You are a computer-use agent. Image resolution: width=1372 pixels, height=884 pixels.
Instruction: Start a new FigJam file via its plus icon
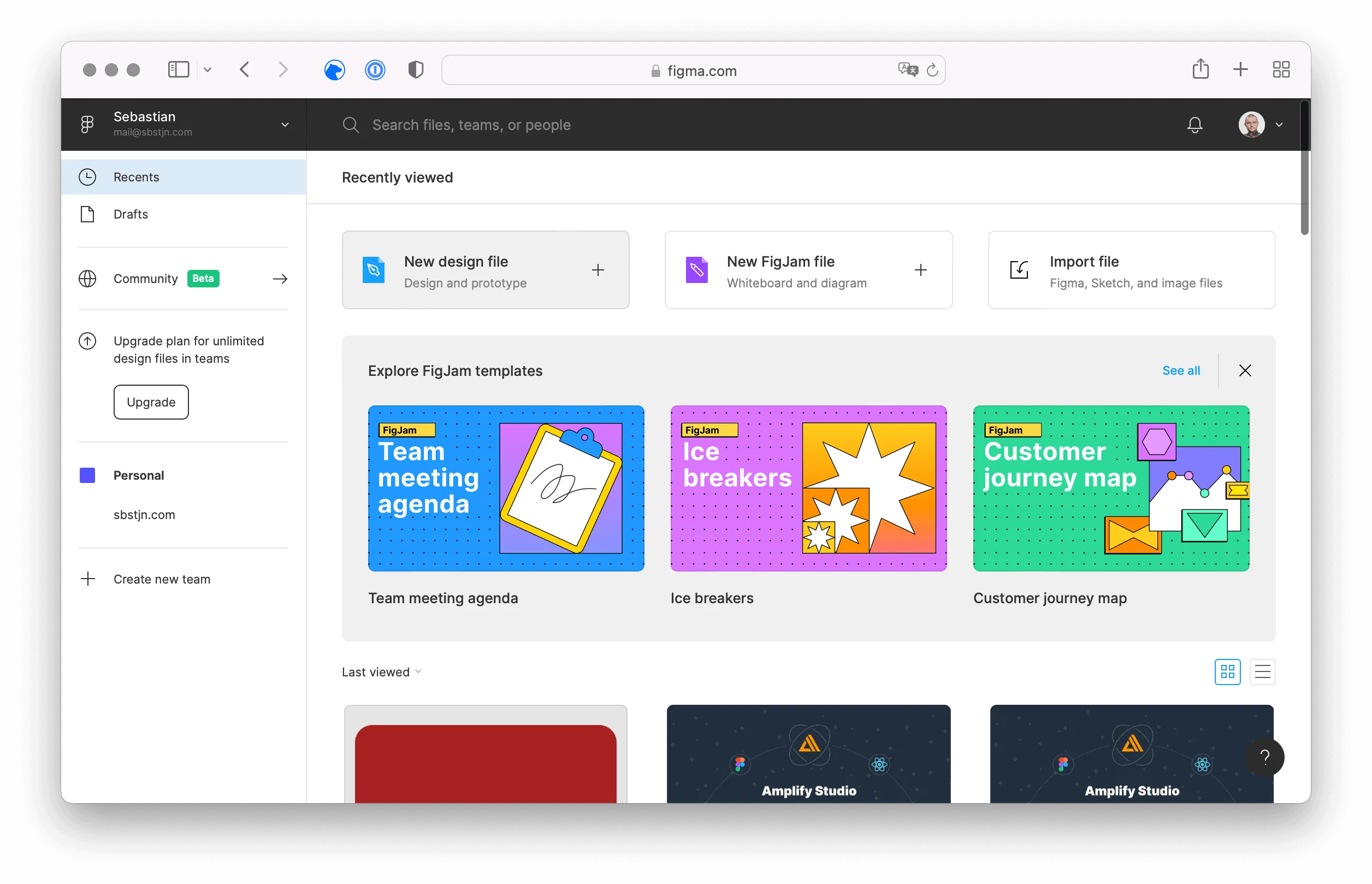point(921,270)
